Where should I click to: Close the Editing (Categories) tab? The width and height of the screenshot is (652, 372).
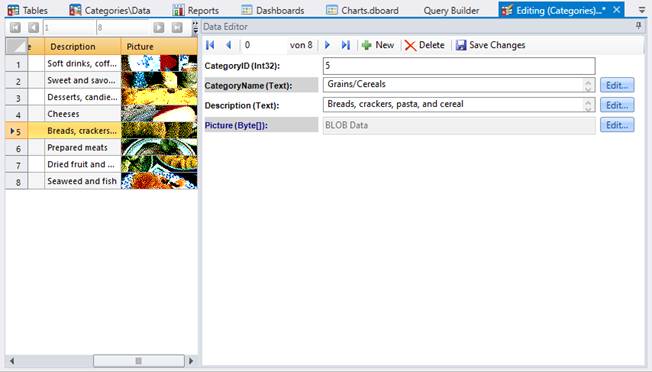tap(617, 10)
